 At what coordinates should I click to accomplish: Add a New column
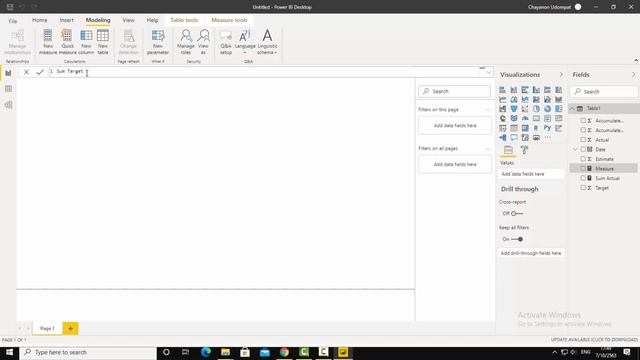(86, 42)
